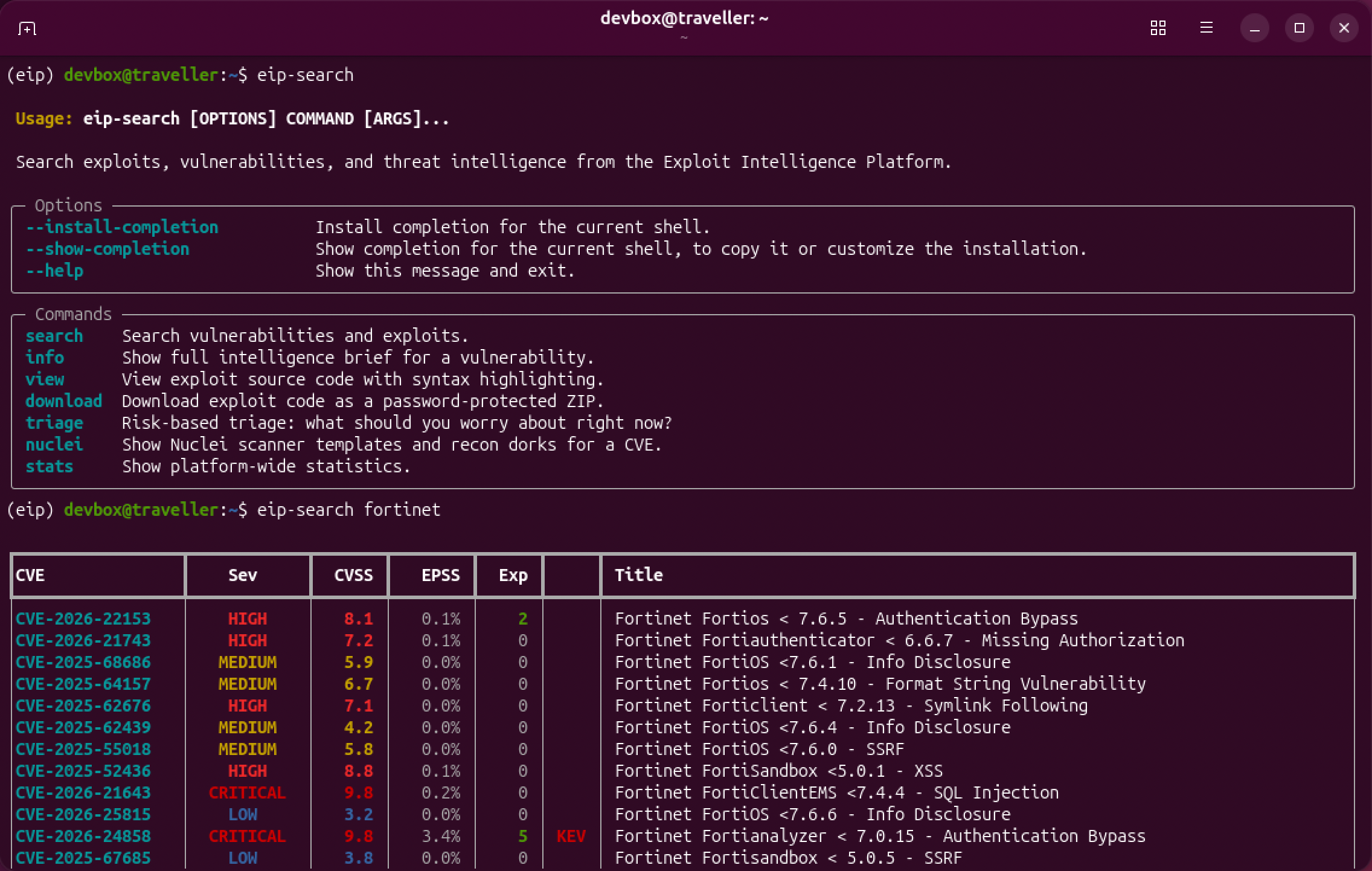1372x871 pixels.
Task: Click the CVE column header
Action: pyautogui.click(x=30, y=575)
